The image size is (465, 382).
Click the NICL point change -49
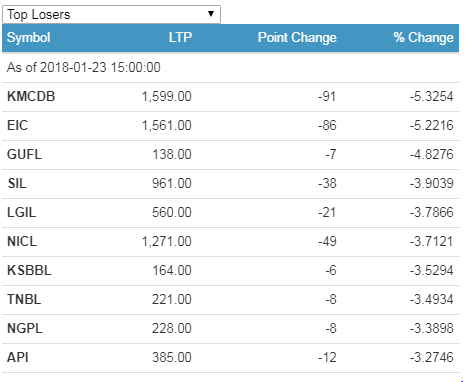tap(327, 242)
